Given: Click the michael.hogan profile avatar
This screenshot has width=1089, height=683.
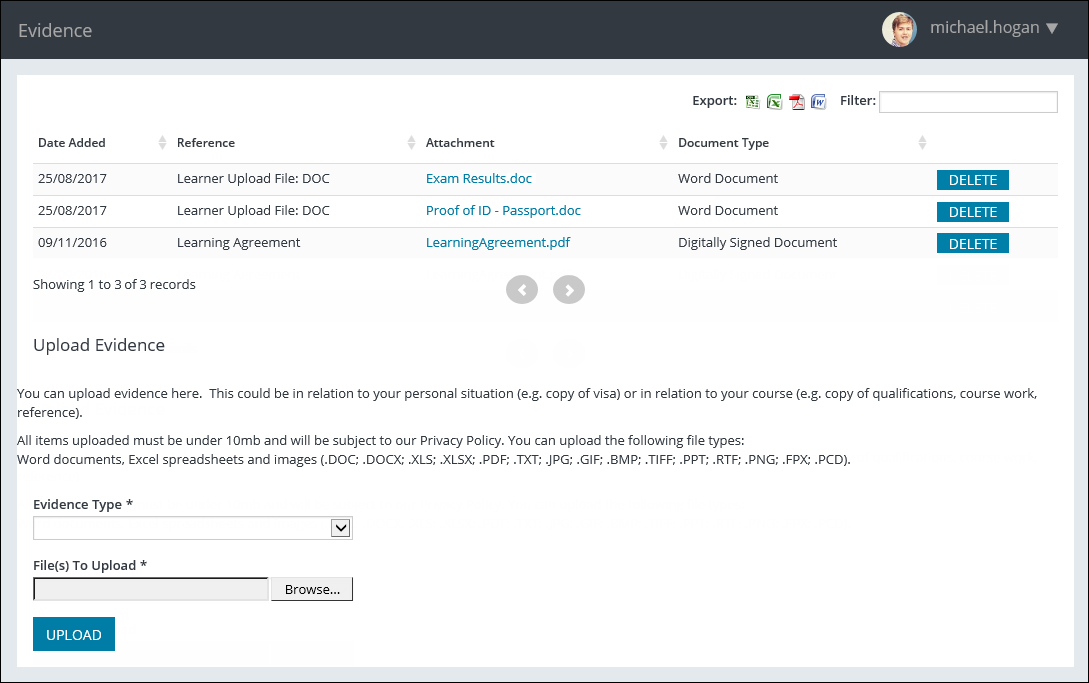Looking at the screenshot, I should click(899, 29).
